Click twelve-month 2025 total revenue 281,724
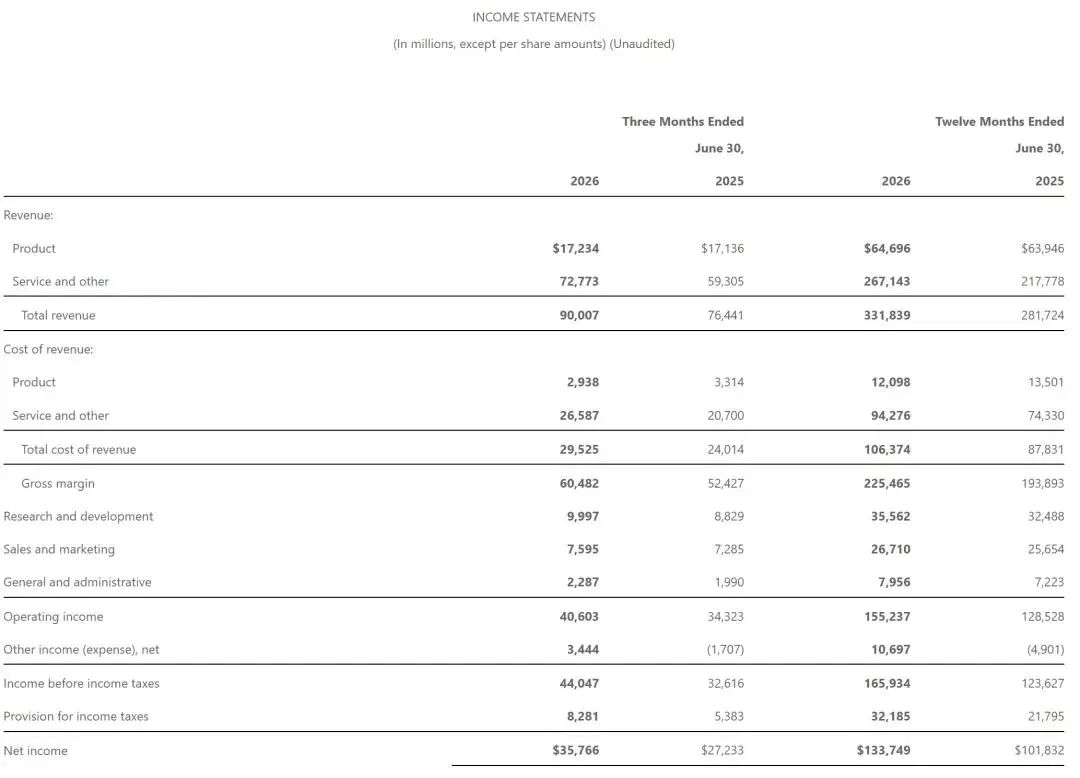This screenshot has width=1080, height=778. (1042, 315)
